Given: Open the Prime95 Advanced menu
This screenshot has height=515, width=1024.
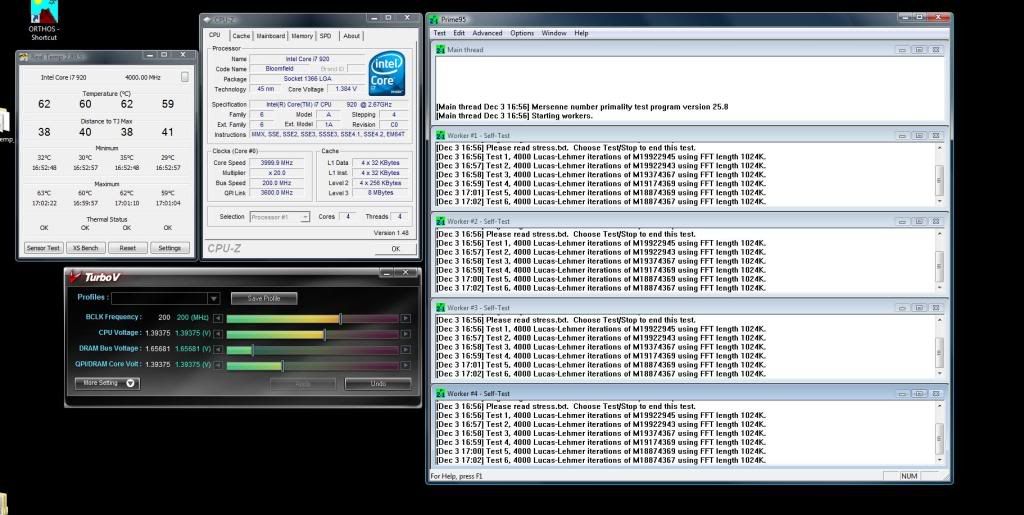Looking at the screenshot, I should tap(487, 33).
